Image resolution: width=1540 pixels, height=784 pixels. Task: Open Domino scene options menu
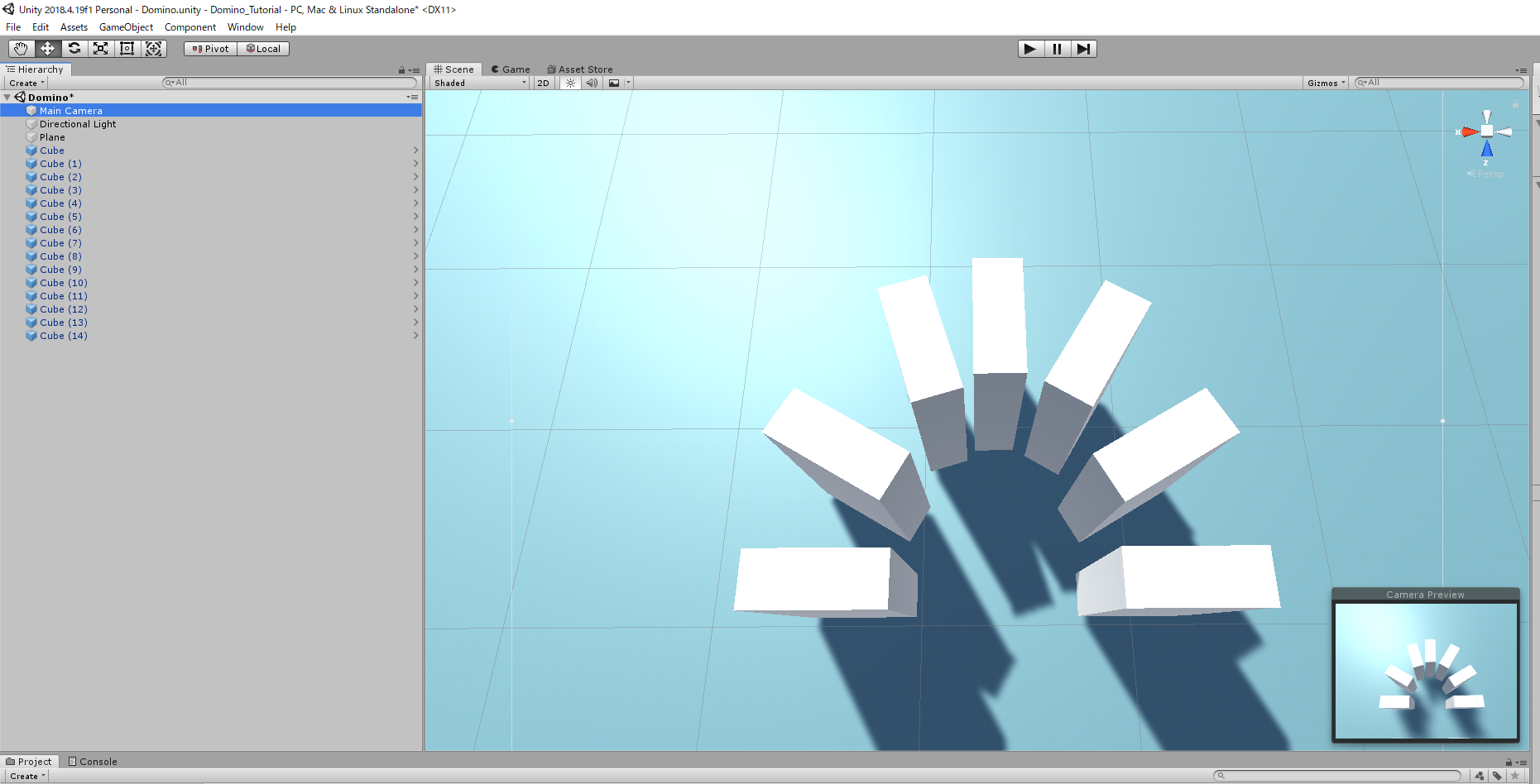coord(412,98)
